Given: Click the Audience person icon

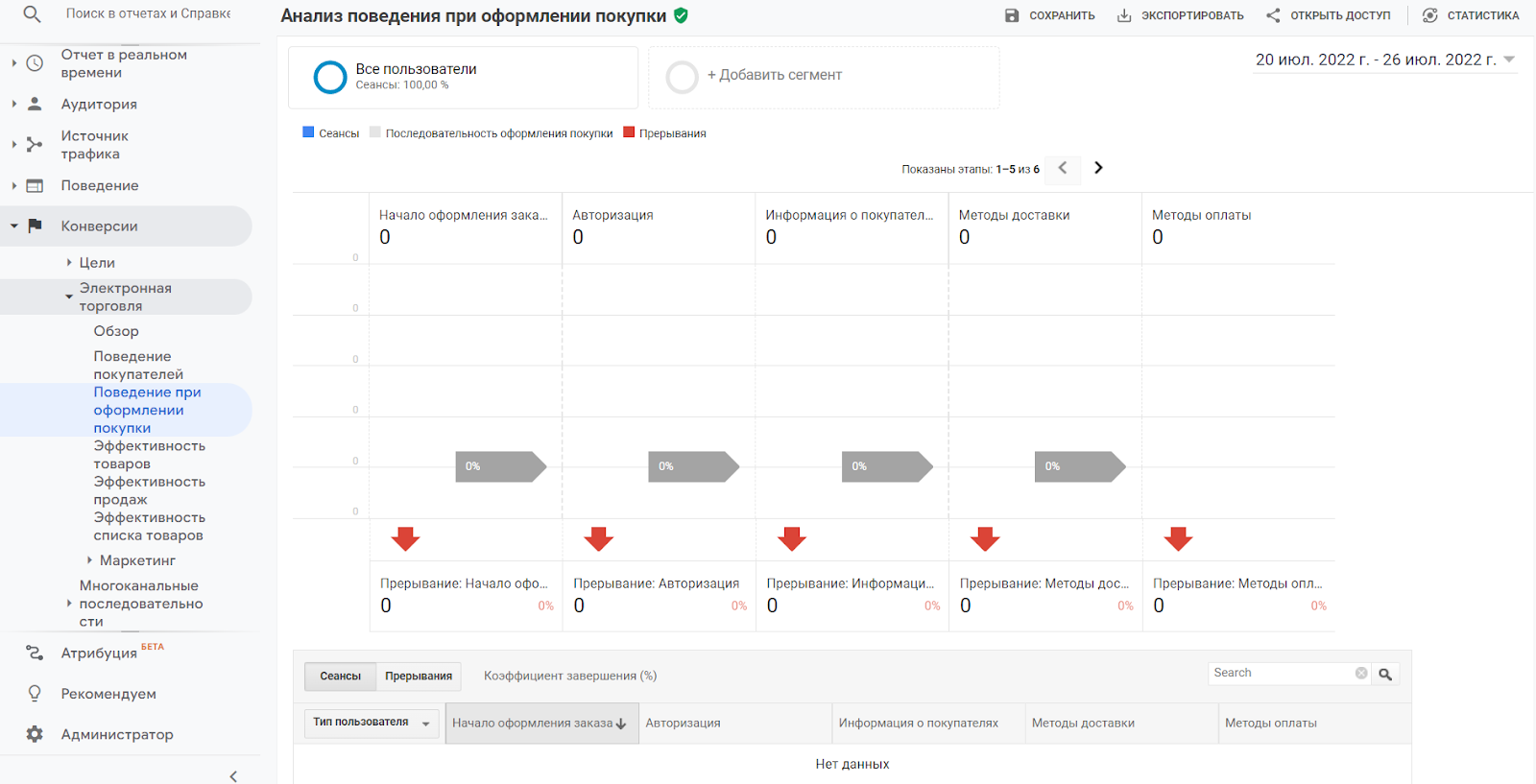Looking at the screenshot, I should point(35,104).
